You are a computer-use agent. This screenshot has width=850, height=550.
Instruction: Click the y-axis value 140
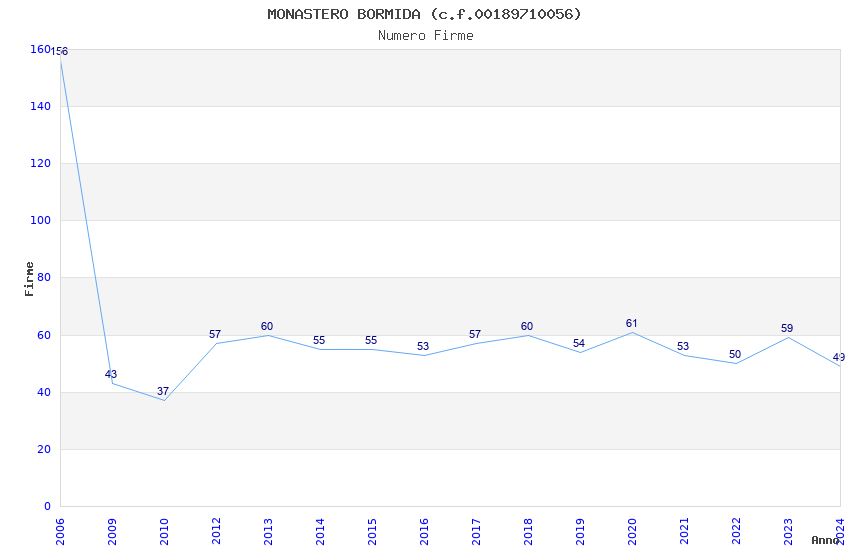click(x=41, y=107)
